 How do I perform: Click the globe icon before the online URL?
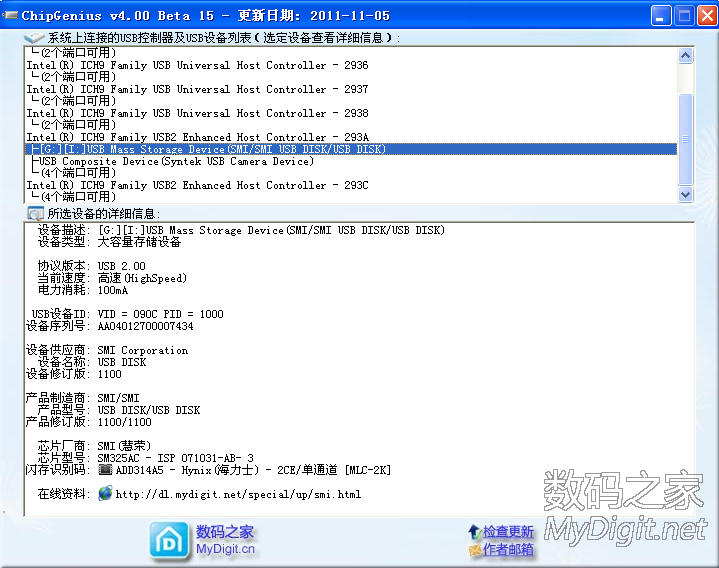click(105, 493)
